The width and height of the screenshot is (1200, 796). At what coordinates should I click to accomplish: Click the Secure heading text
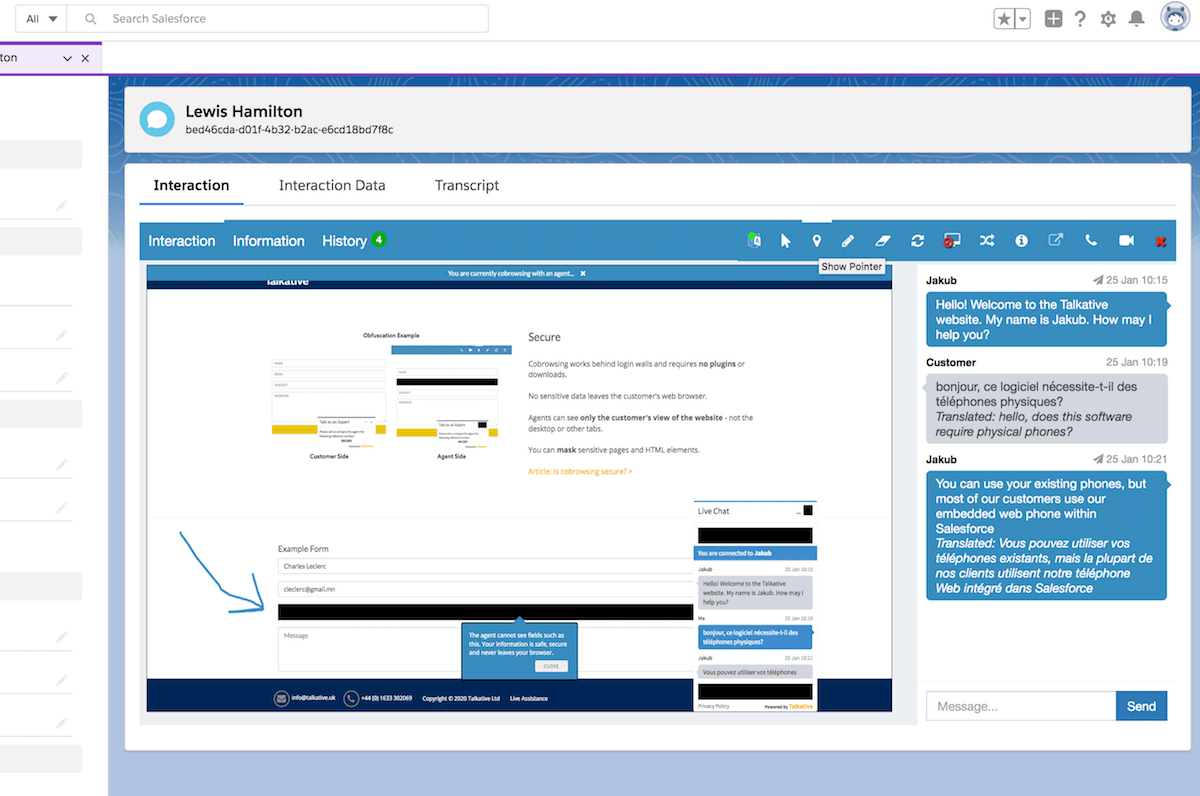[x=545, y=337]
